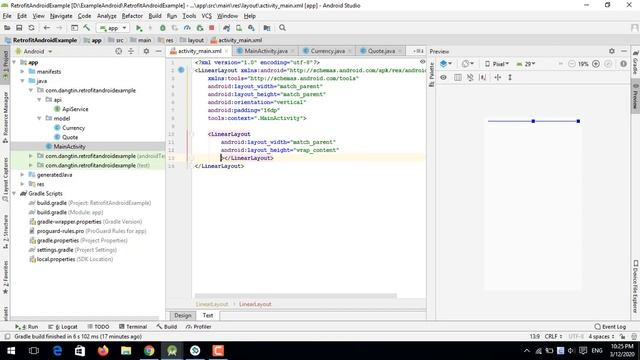Toggle Palette strip in preview
Screen dimensions: 640x360
431,76
